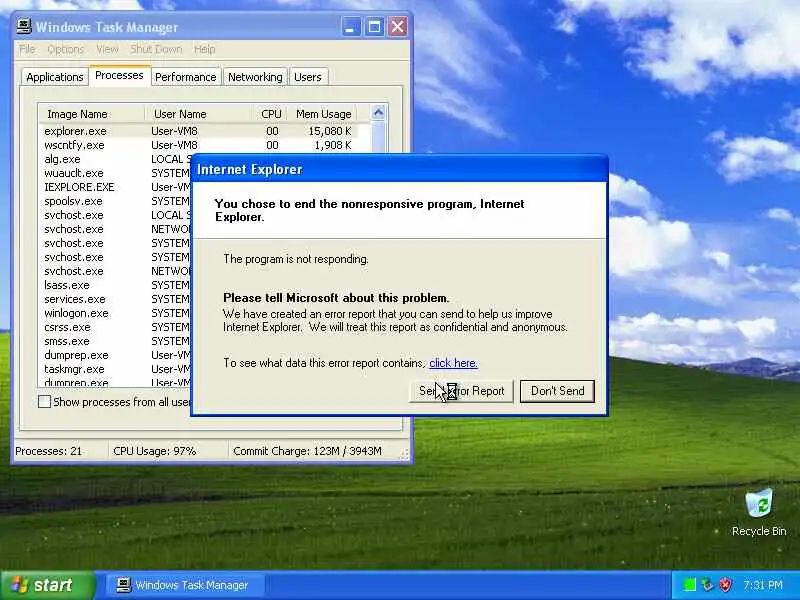The image size is (800, 600).
Task: Click the 7:31 PM system clock
Action: [763, 585]
